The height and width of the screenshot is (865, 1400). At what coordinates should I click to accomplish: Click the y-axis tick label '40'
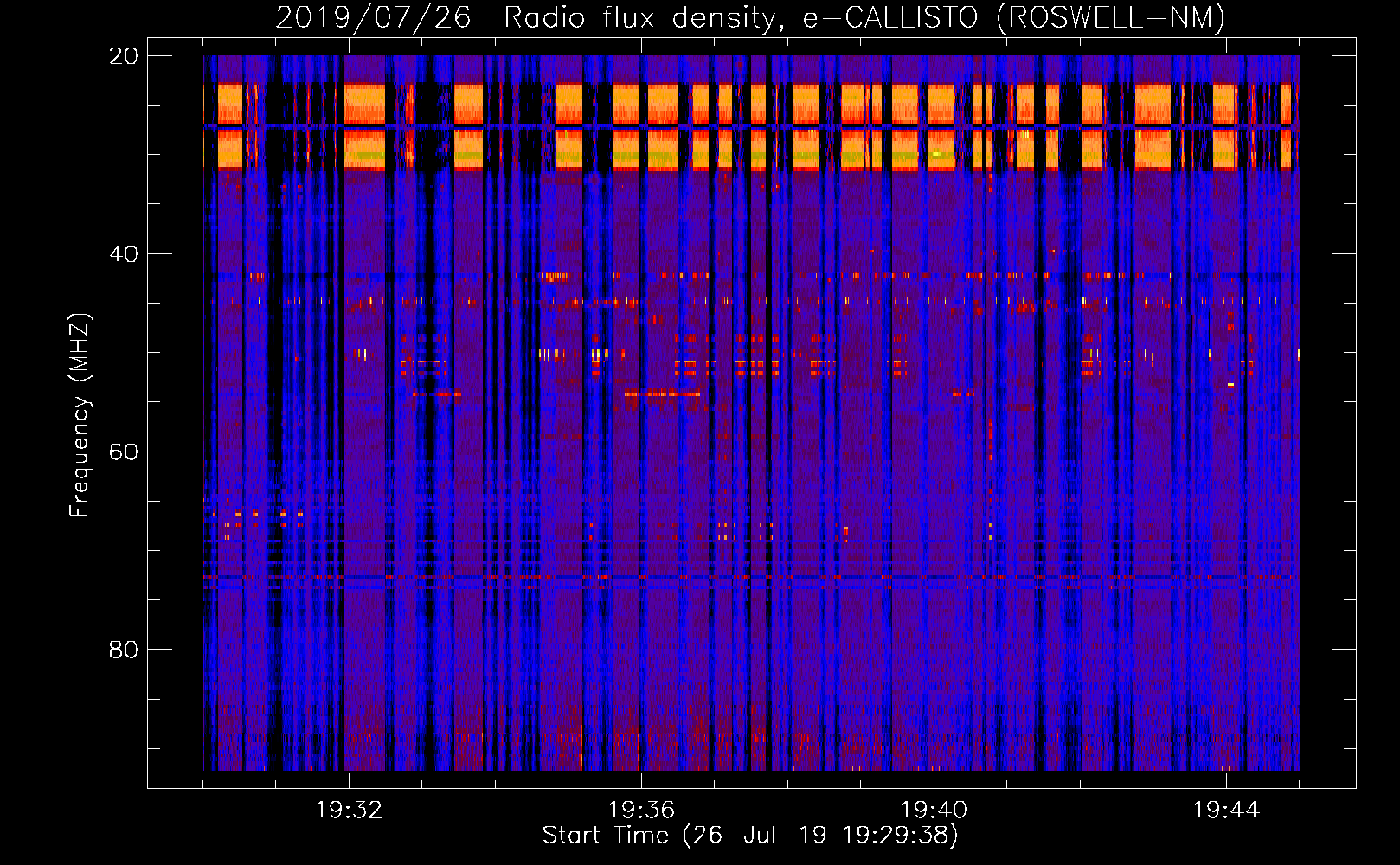pos(124,254)
